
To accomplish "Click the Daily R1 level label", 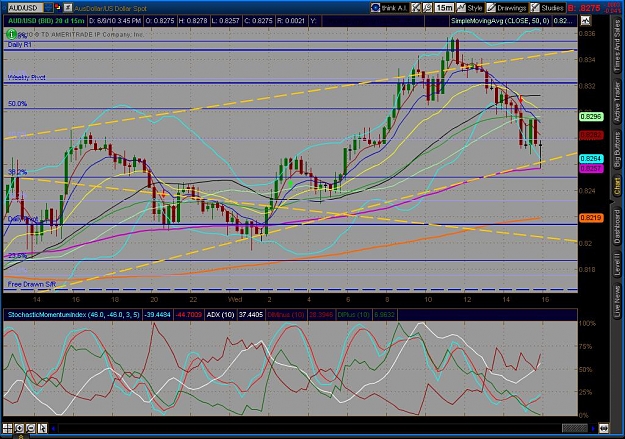I will tap(20, 45).
